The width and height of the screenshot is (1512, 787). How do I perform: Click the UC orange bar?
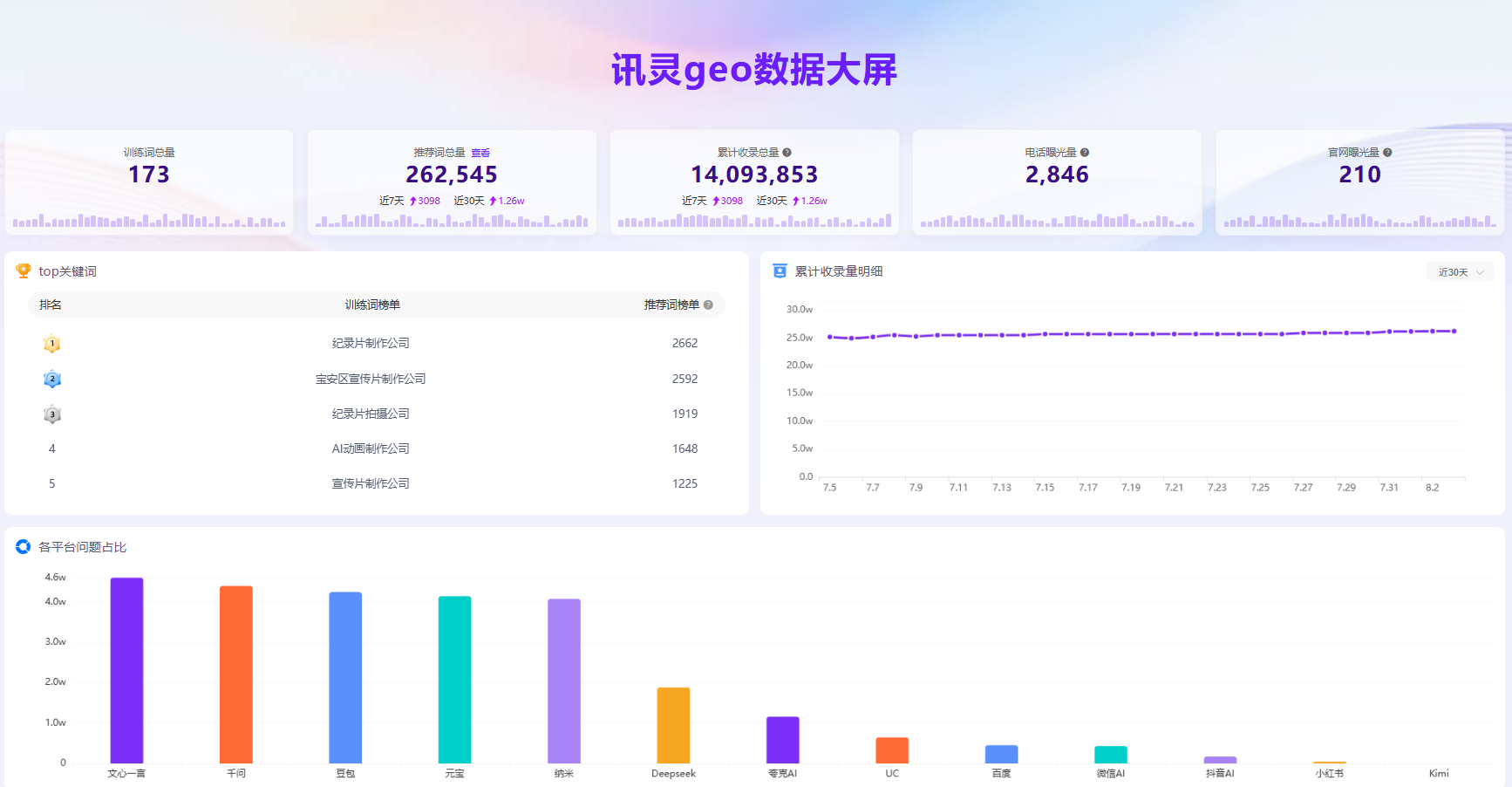(x=892, y=750)
